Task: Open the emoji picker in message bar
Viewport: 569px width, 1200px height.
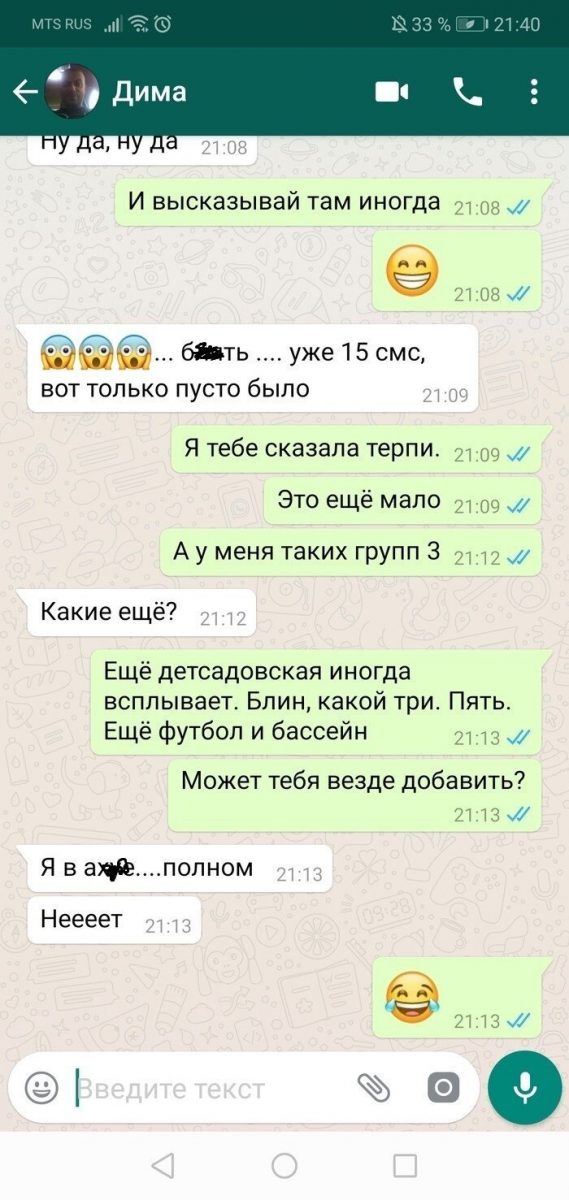Action: [41, 1088]
